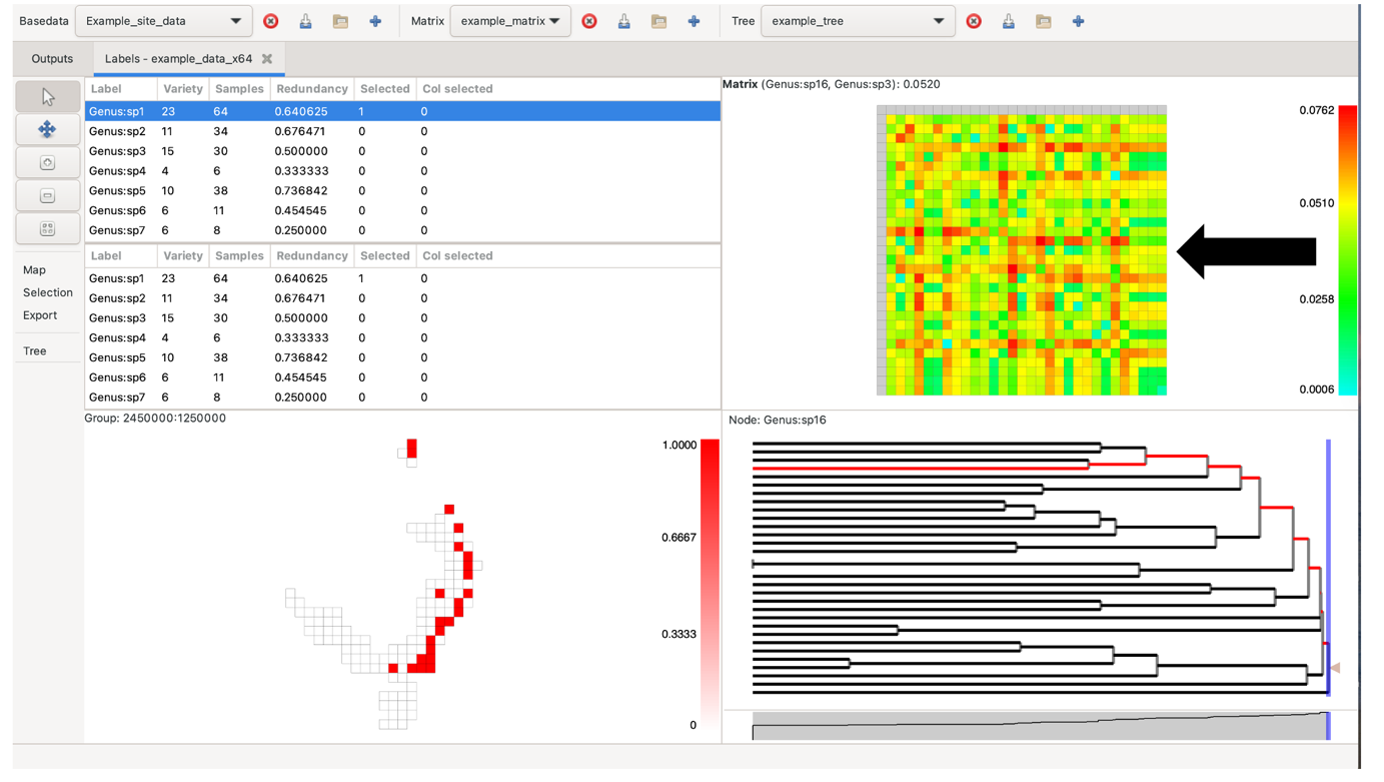
Task: Open the Export menu in sidebar
Action: (40, 316)
